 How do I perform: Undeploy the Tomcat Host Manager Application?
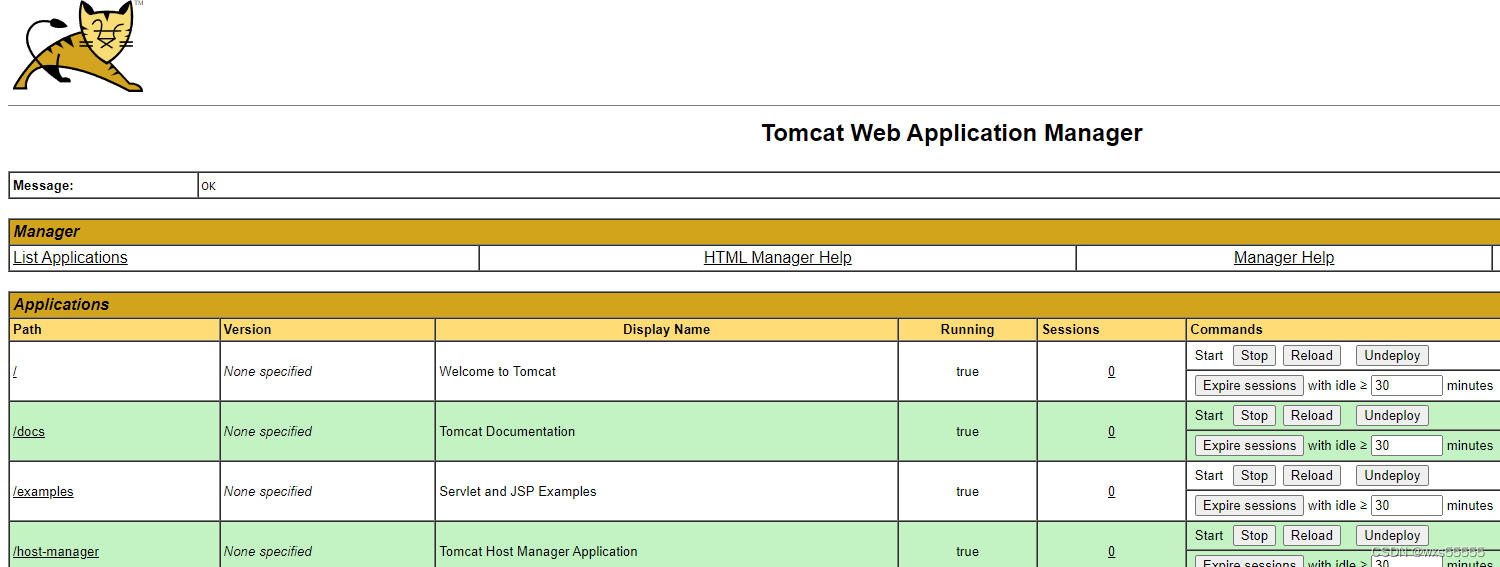coord(1392,535)
